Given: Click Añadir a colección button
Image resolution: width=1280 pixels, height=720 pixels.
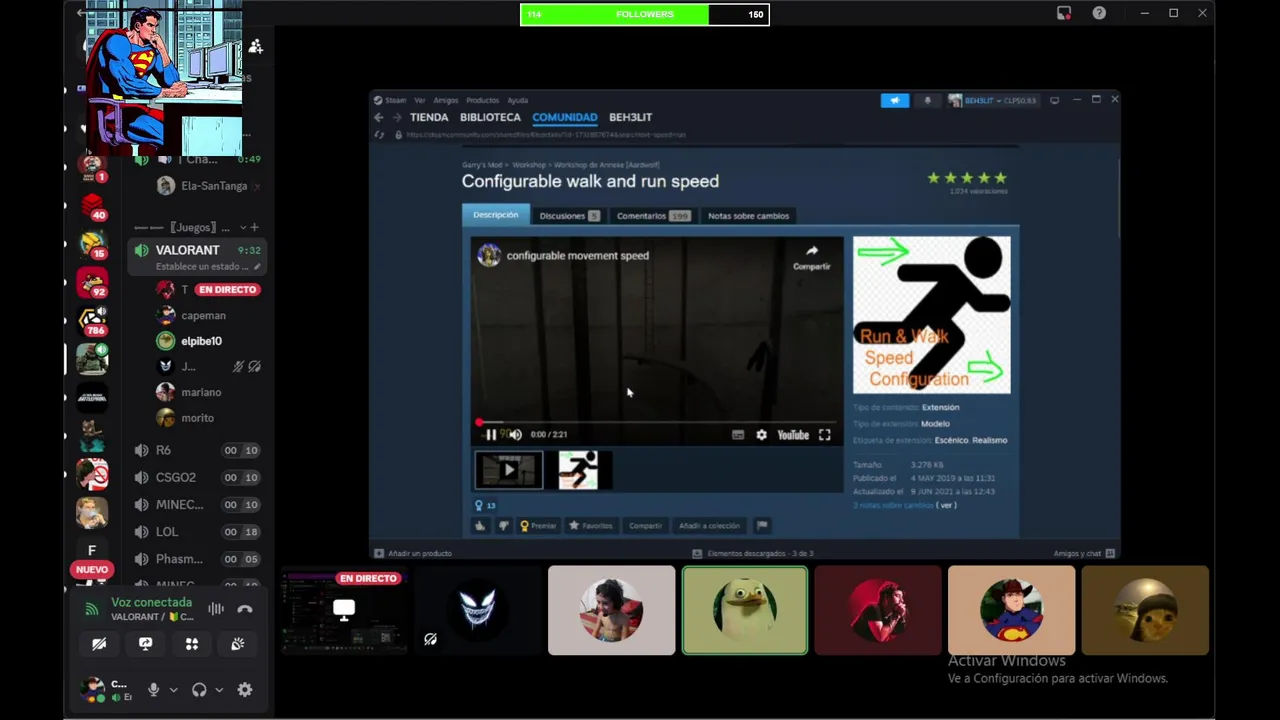Looking at the screenshot, I should click(709, 525).
